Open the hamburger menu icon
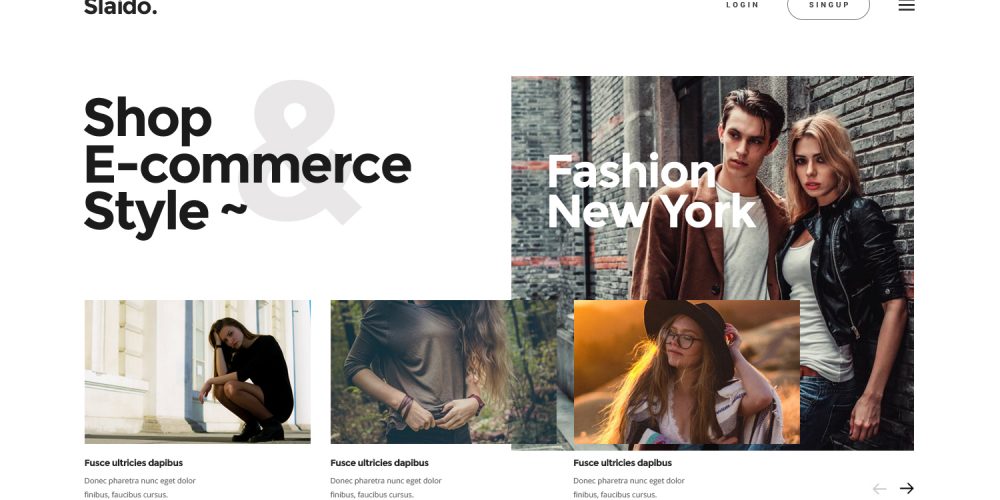Screen dimensions: 1000x500 pos(906,5)
